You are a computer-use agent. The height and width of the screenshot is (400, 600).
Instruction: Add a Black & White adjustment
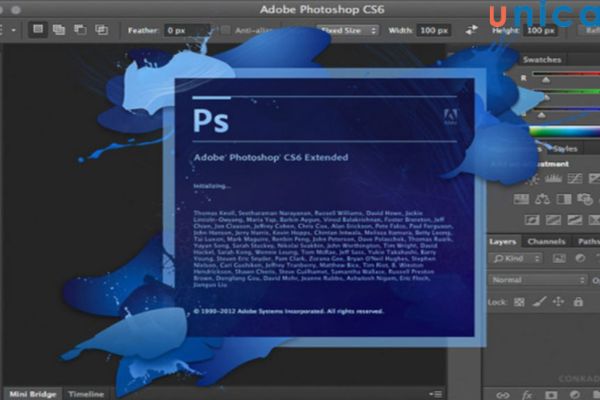click(x=564, y=199)
